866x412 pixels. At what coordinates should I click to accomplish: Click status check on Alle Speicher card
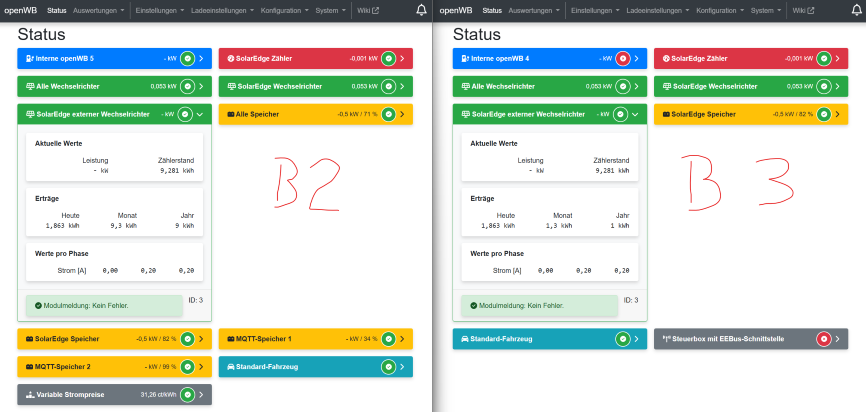coord(389,114)
